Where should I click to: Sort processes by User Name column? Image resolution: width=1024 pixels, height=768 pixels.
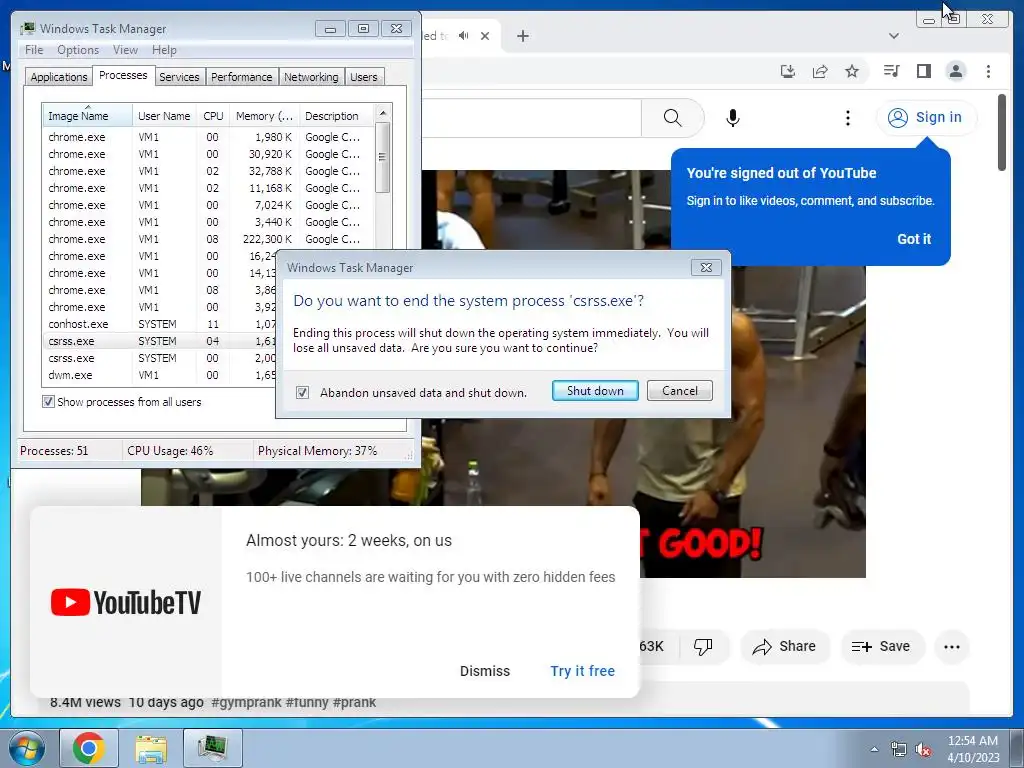164,116
